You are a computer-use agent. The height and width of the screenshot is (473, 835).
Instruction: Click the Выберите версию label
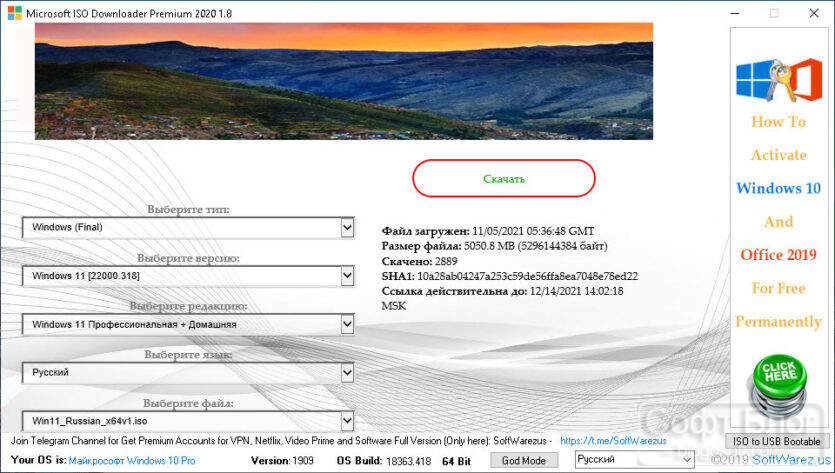tap(189, 258)
